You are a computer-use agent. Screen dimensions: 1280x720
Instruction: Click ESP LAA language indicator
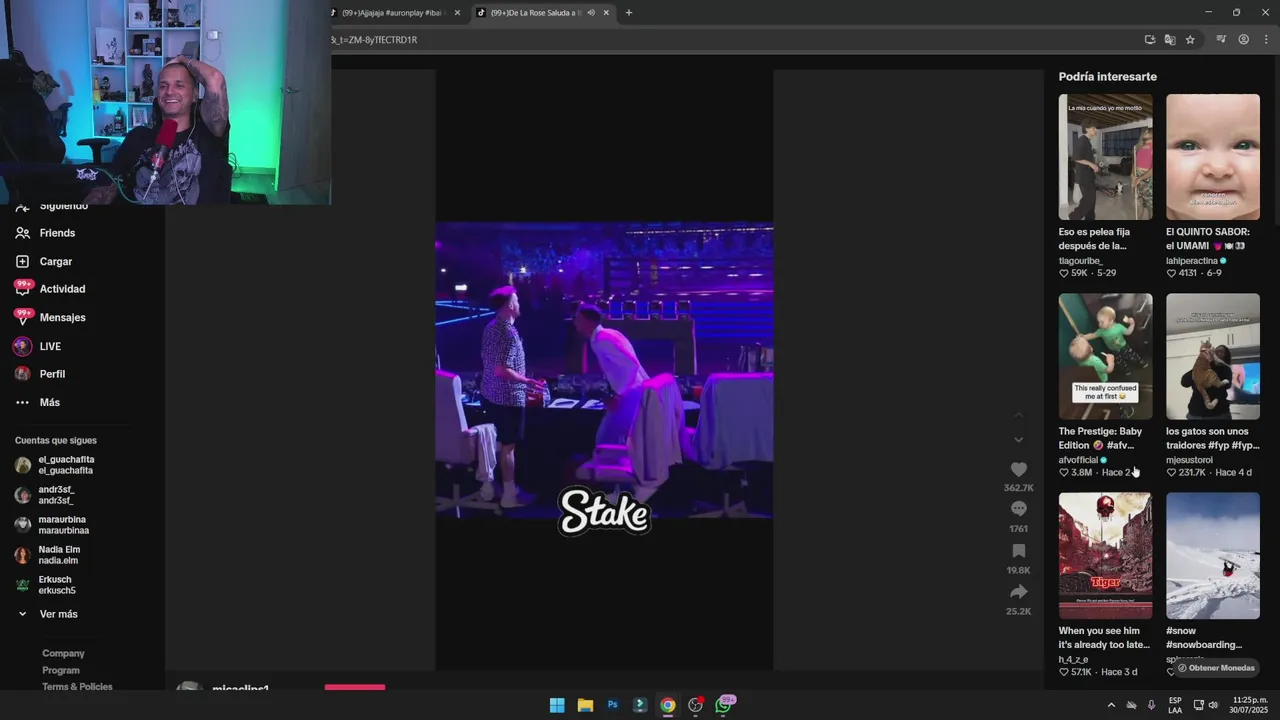coord(1175,705)
